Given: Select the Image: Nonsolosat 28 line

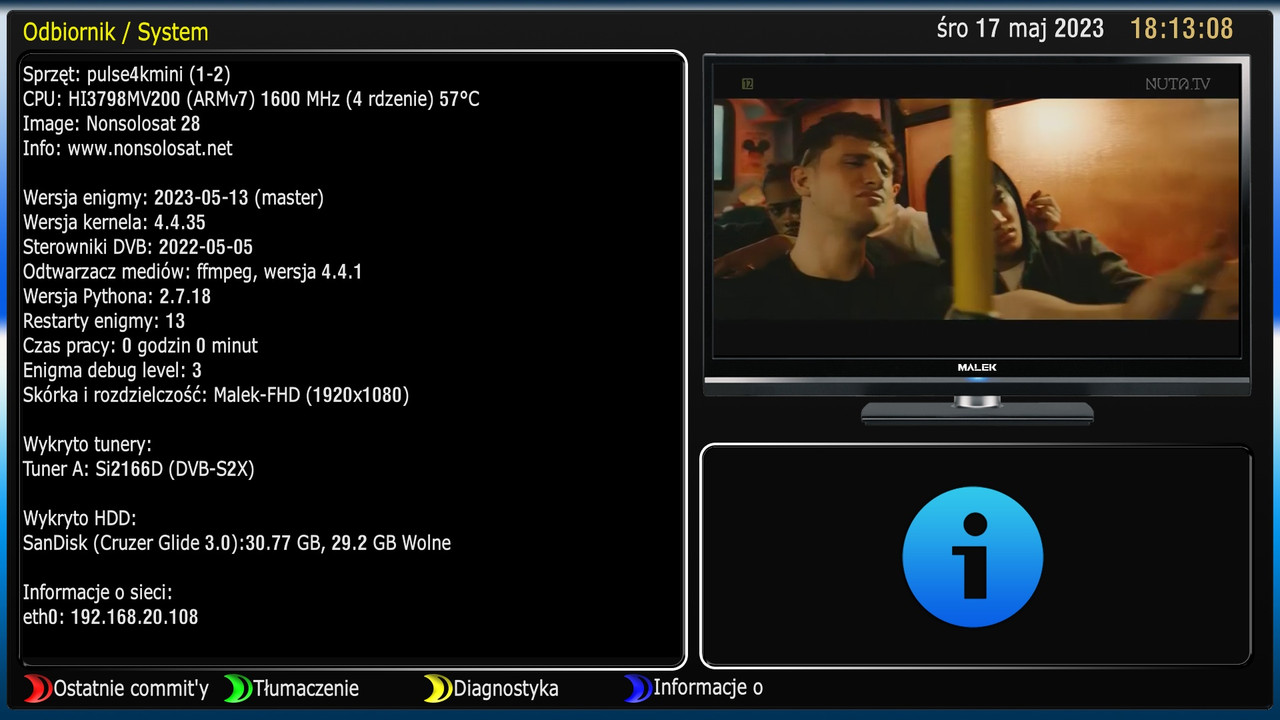Looking at the screenshot, I should point(111,124).
